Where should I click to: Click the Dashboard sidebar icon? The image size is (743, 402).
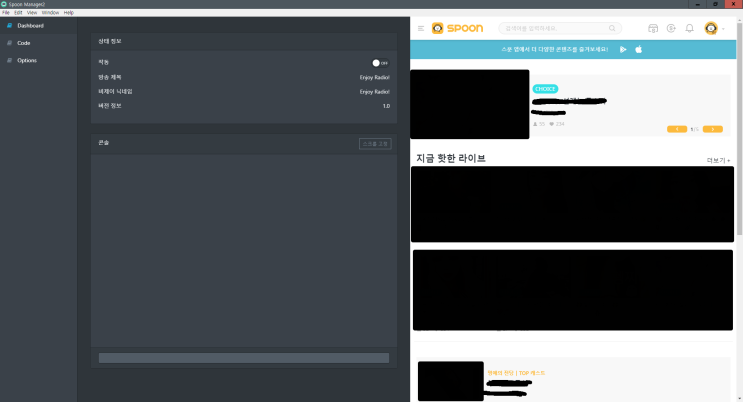pyautogui.click(x=9, y=26)
